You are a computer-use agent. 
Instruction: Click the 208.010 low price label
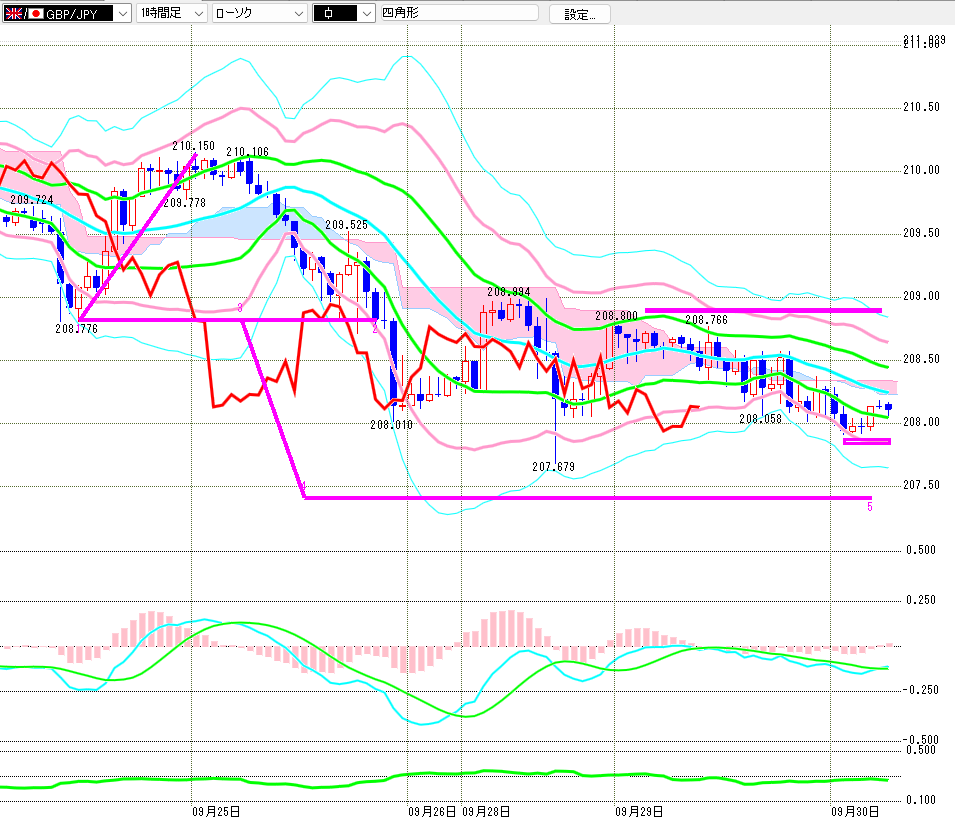click(x=392, y=425)
